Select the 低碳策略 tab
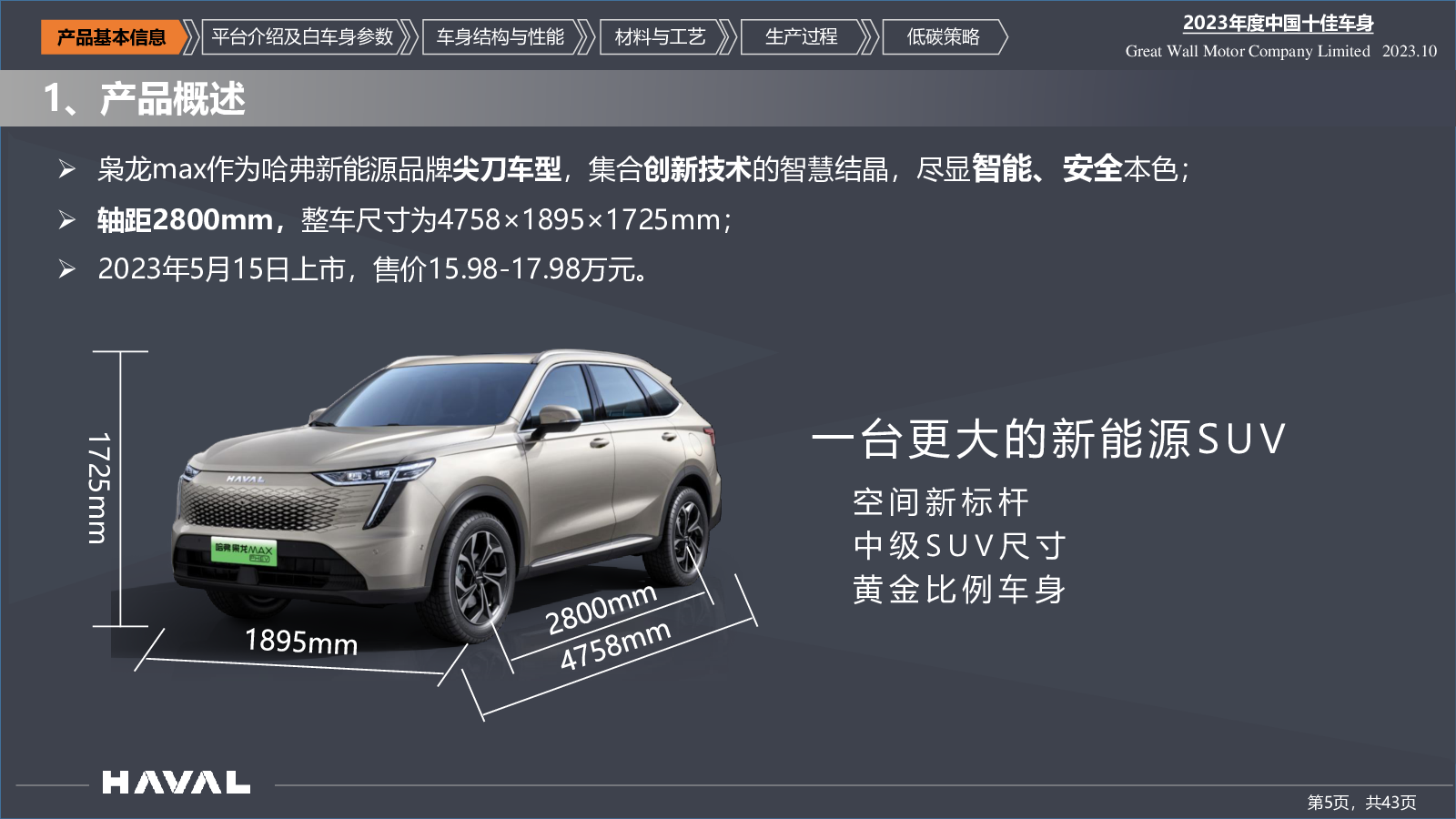Screen dimensions: 1456x819 (x=943, y=37)
